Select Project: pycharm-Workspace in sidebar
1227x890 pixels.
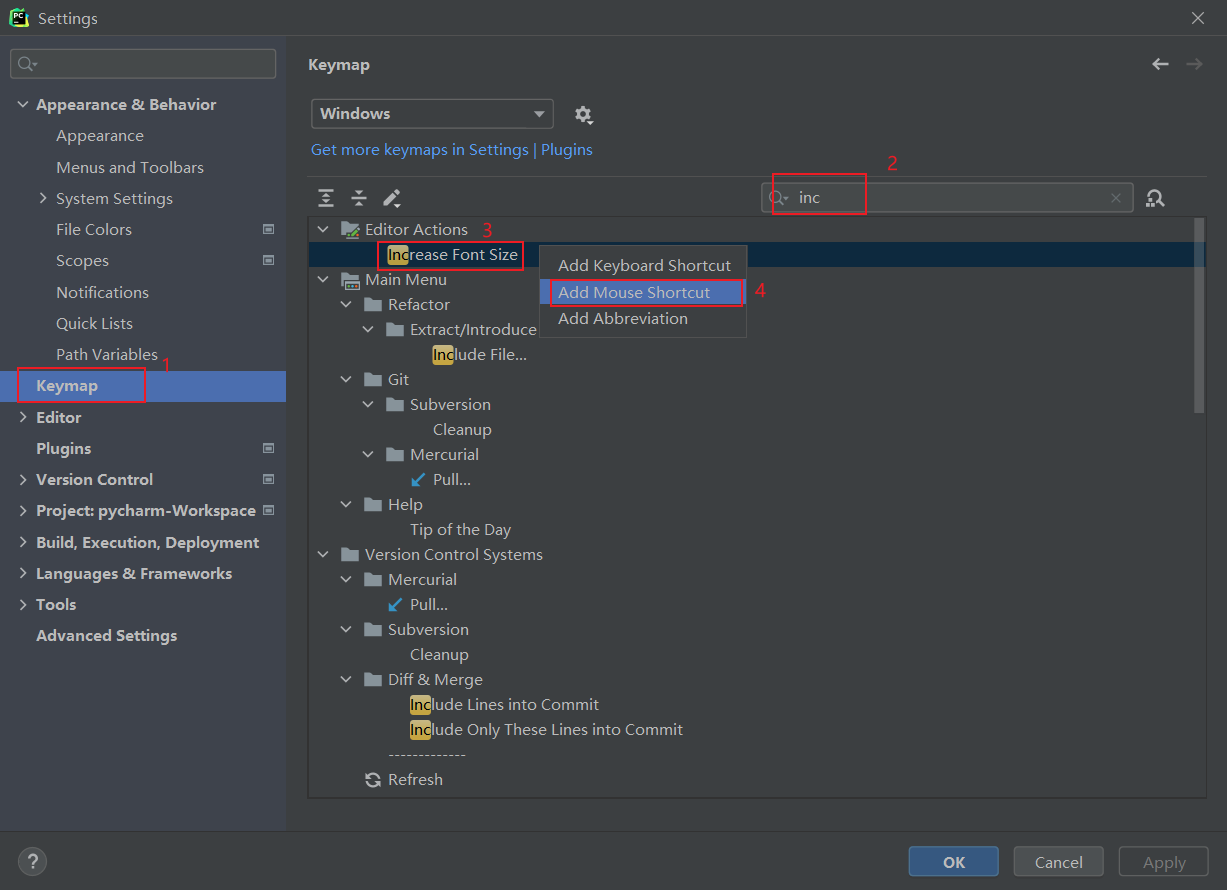click(x=146, y=511)
